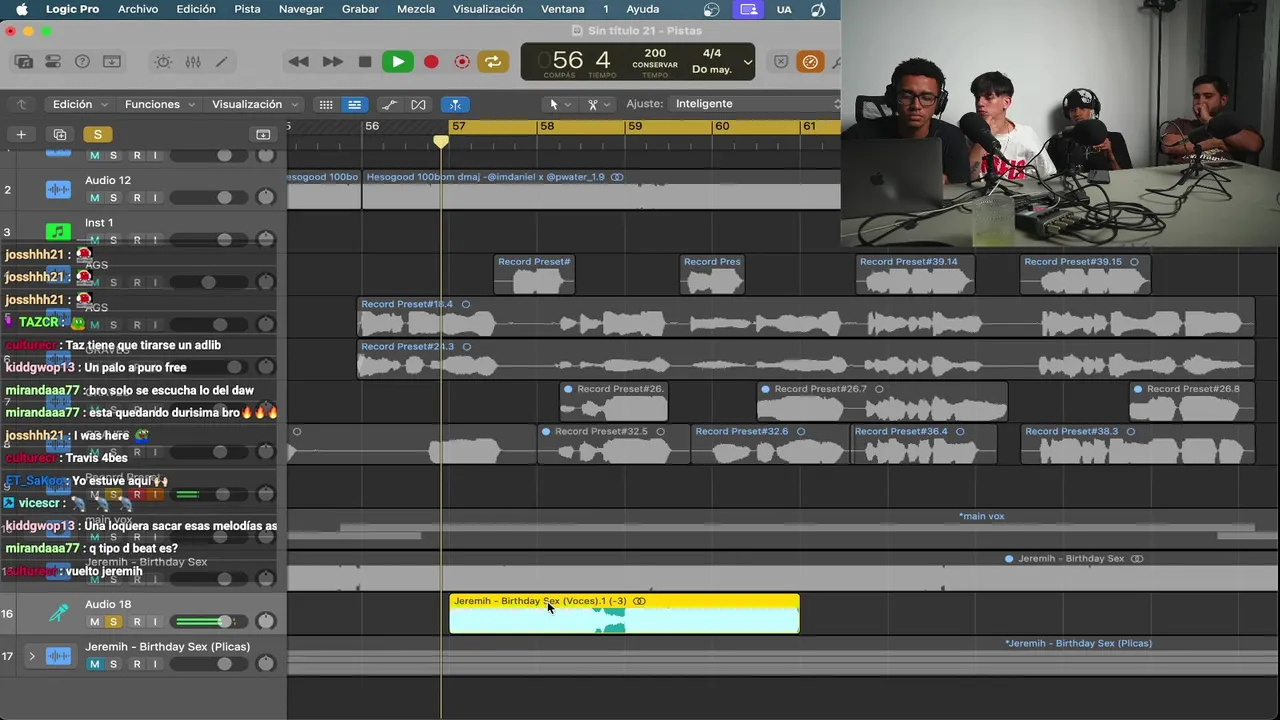Screen dimensions: 1280x720
Task: Open the Mixer faders icon
Action: pos(193,62)
